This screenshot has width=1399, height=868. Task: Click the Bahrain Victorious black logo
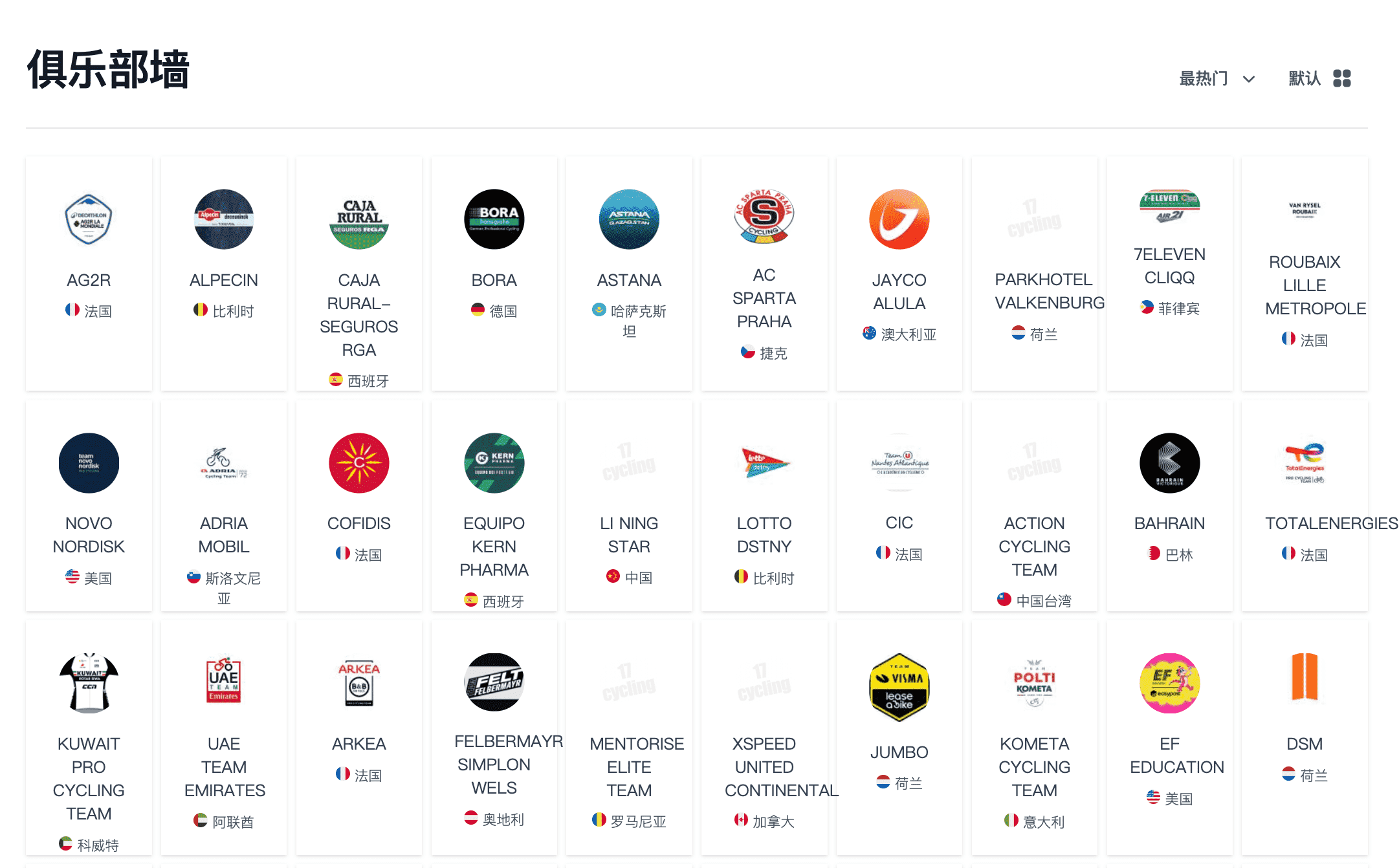1169,463
